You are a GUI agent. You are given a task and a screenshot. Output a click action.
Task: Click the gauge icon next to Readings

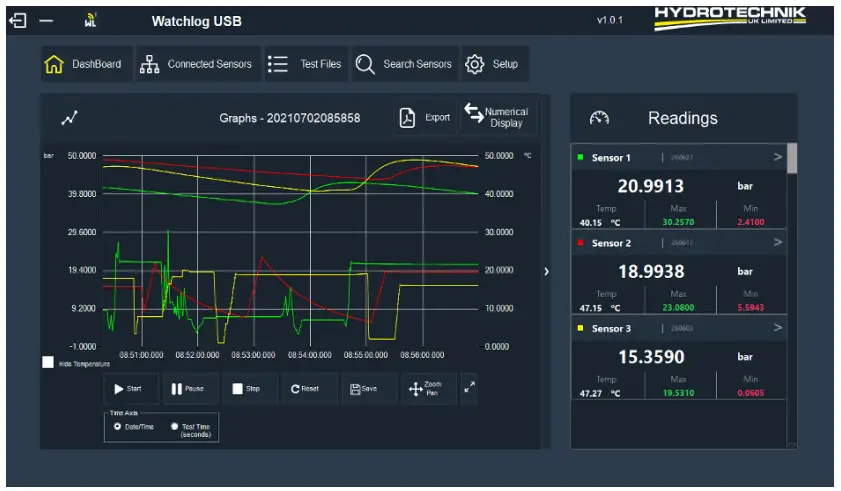(599, 118)
